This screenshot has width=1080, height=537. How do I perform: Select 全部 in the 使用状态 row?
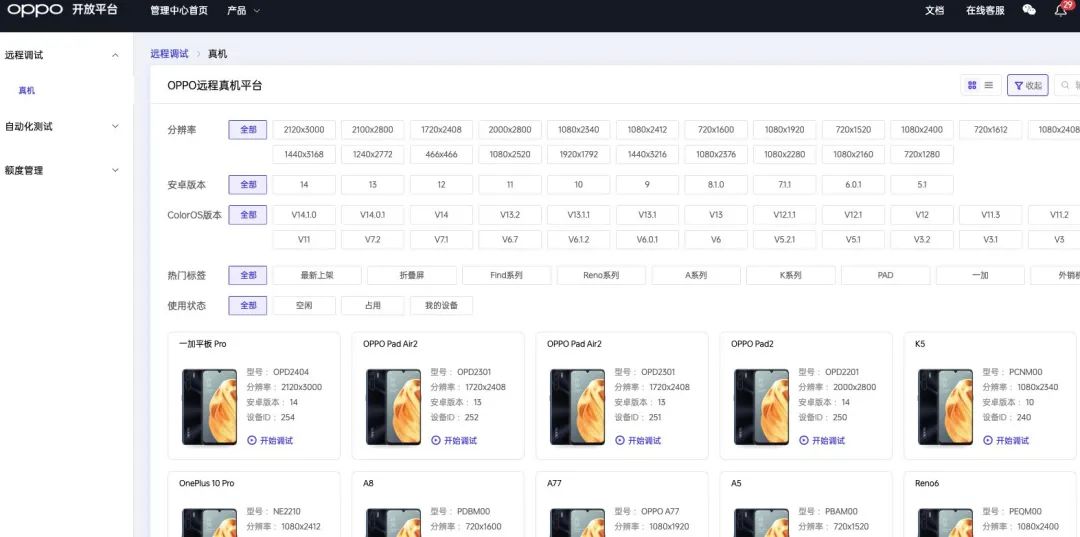pyautogui.click(x=248, y=306)
